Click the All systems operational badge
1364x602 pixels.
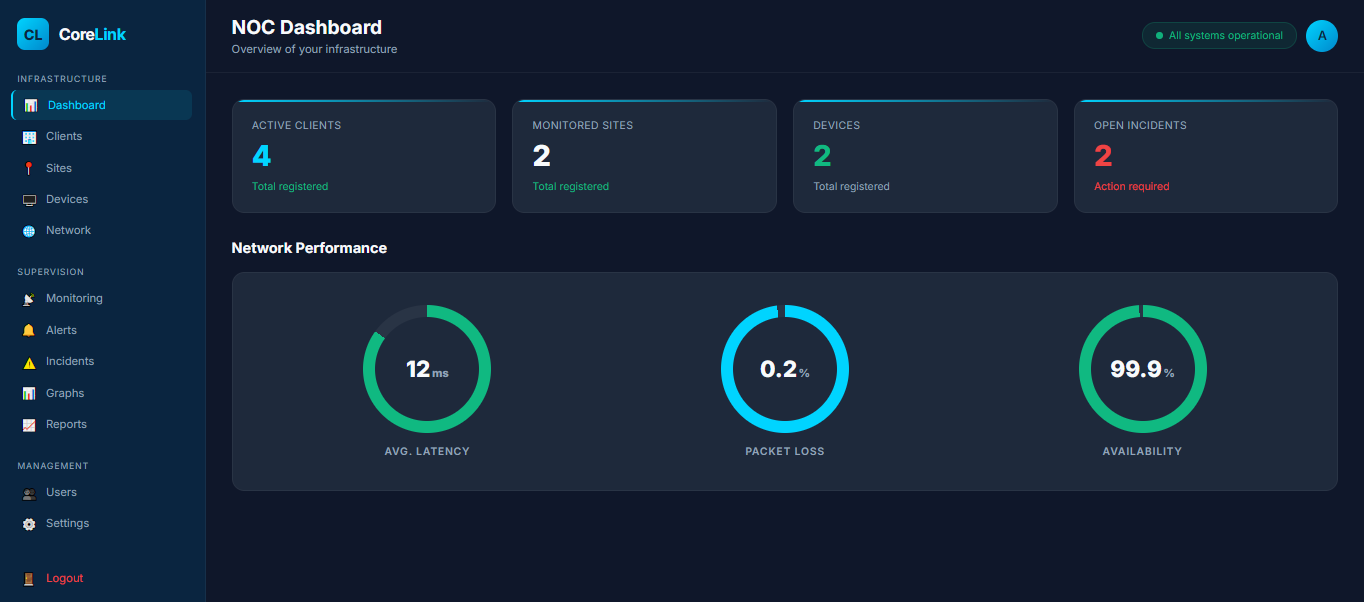tap(1219, 36)
